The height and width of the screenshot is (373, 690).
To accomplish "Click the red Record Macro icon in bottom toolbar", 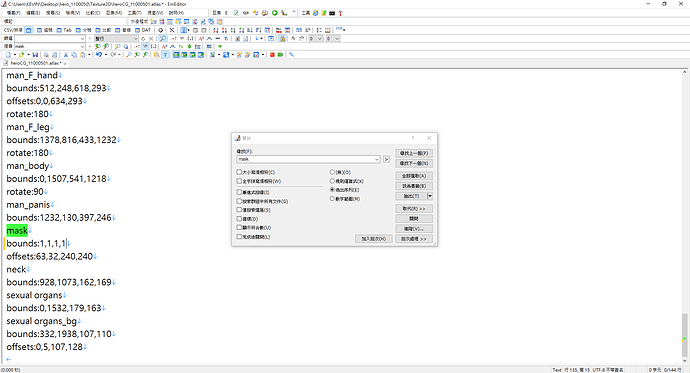I will (x=272, y=55).
